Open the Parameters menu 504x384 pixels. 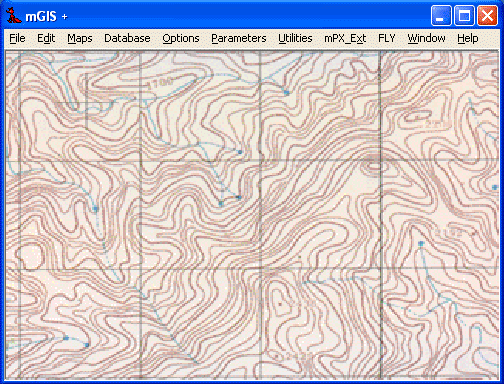(x=239, y=38)
